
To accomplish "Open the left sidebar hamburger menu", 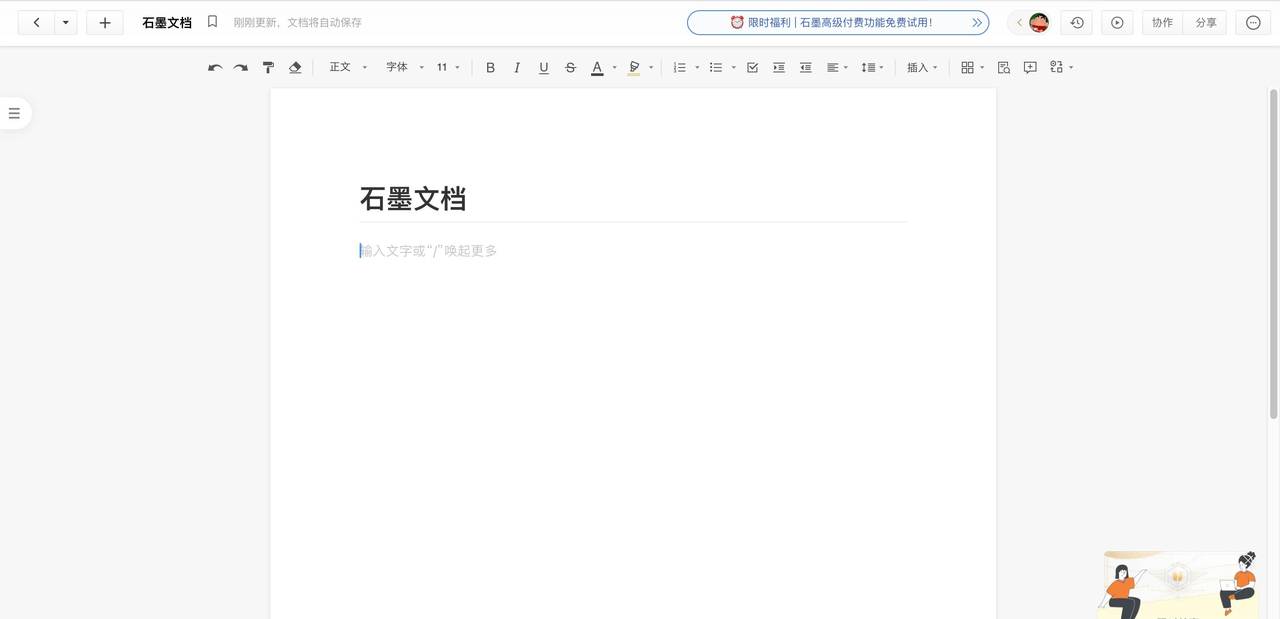I will coord(13,112).
